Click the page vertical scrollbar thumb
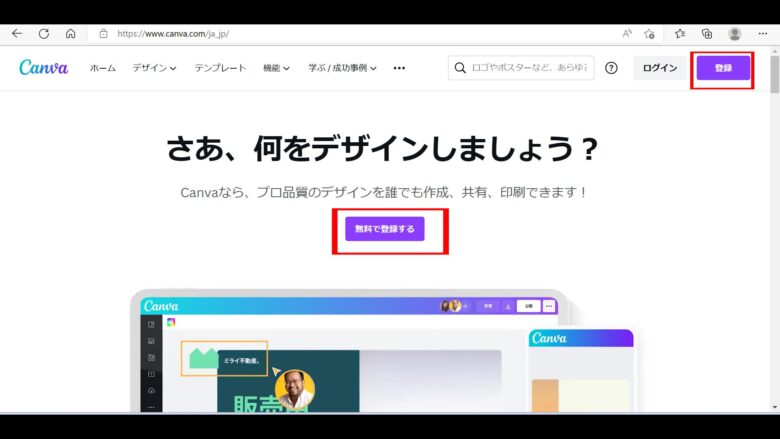Viewport: 780px width, 439px height. point(775,75)
